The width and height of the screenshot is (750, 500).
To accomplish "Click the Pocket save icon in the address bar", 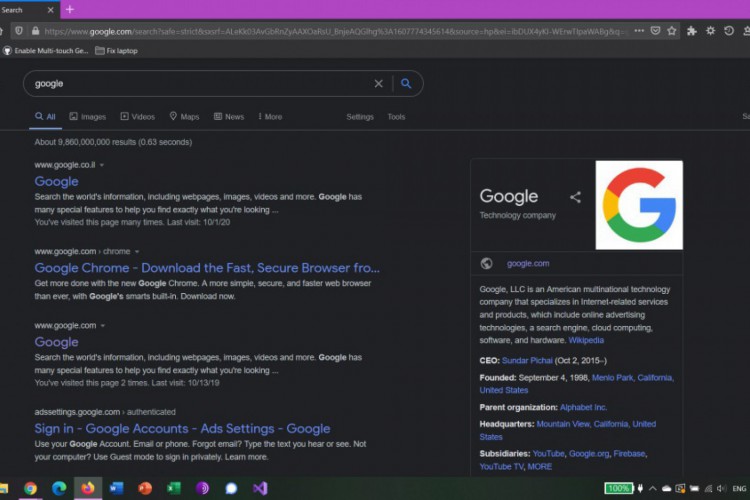I will point(655,31).
